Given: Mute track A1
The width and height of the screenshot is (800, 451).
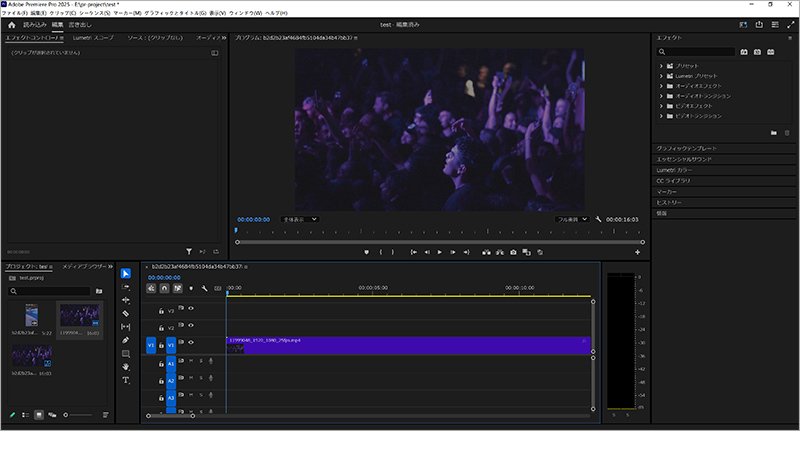Looking at the screenshot, I should (191, 361).
